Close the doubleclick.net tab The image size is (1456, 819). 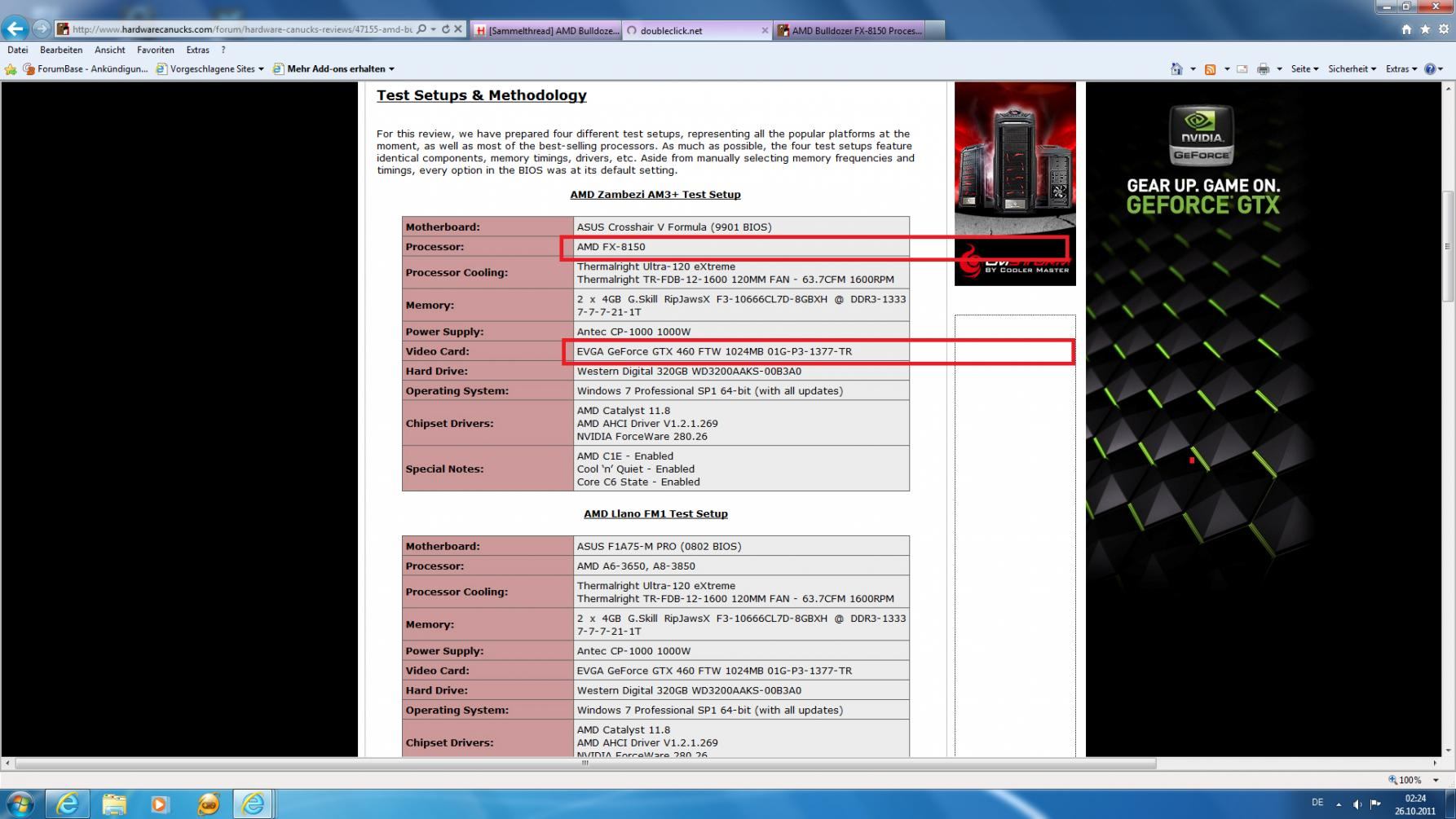click(x=765, y=30)
